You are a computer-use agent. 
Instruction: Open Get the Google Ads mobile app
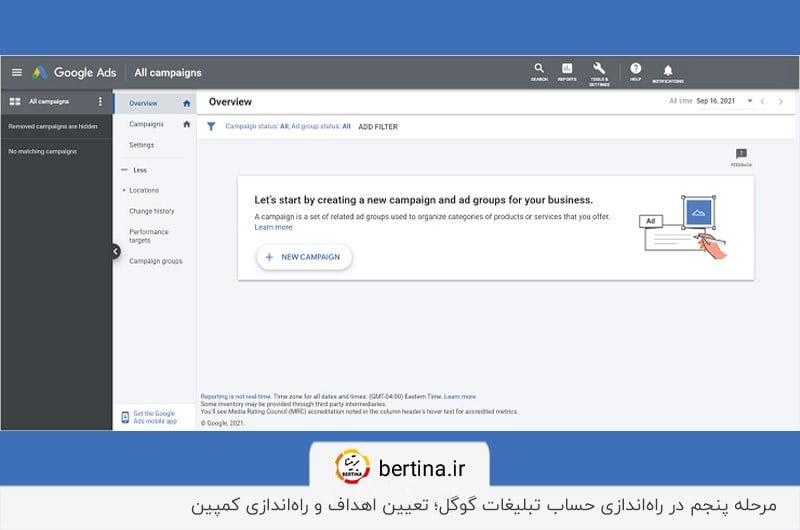pos(154,417)
